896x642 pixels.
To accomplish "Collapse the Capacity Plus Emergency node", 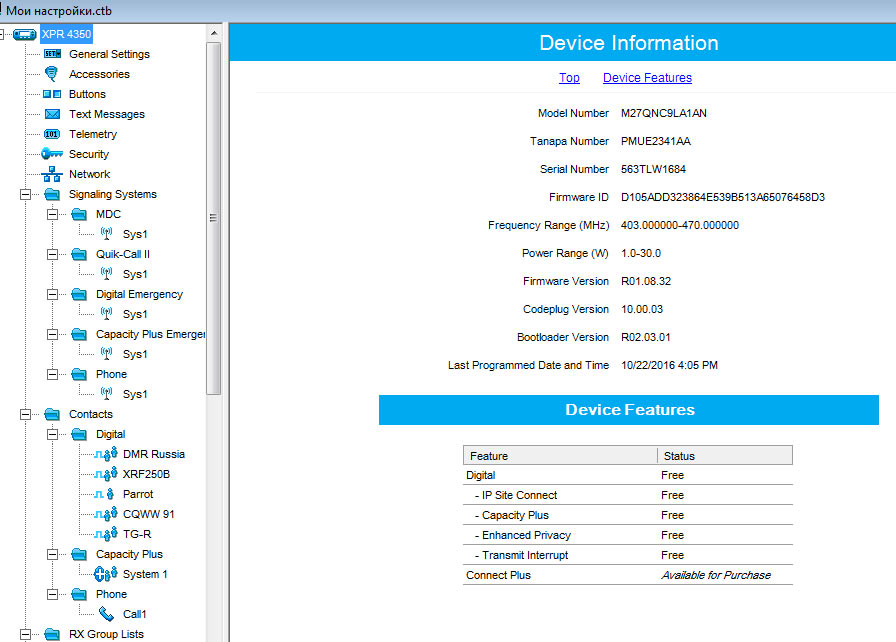I will pyautogui.click(x=52, y=334).
